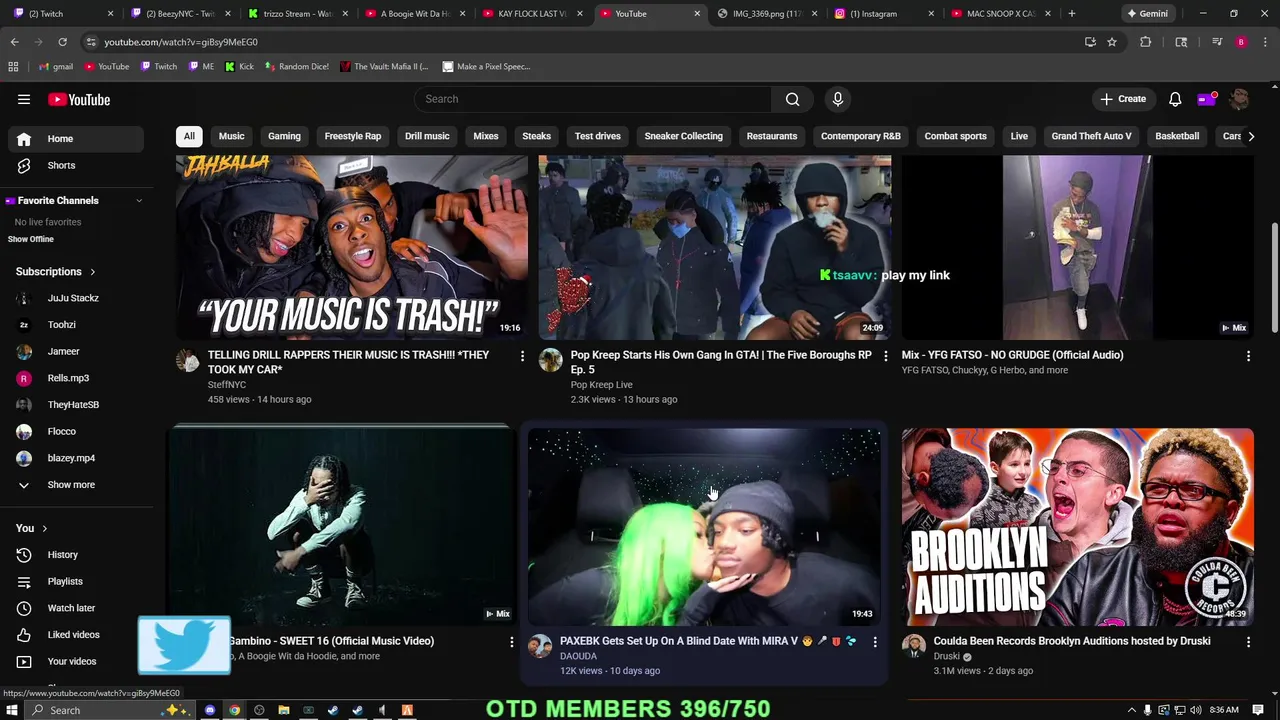Select the Freestyle Rap chip
The width and height of the screenshot is (1280, 720).
tap(353, 136)
